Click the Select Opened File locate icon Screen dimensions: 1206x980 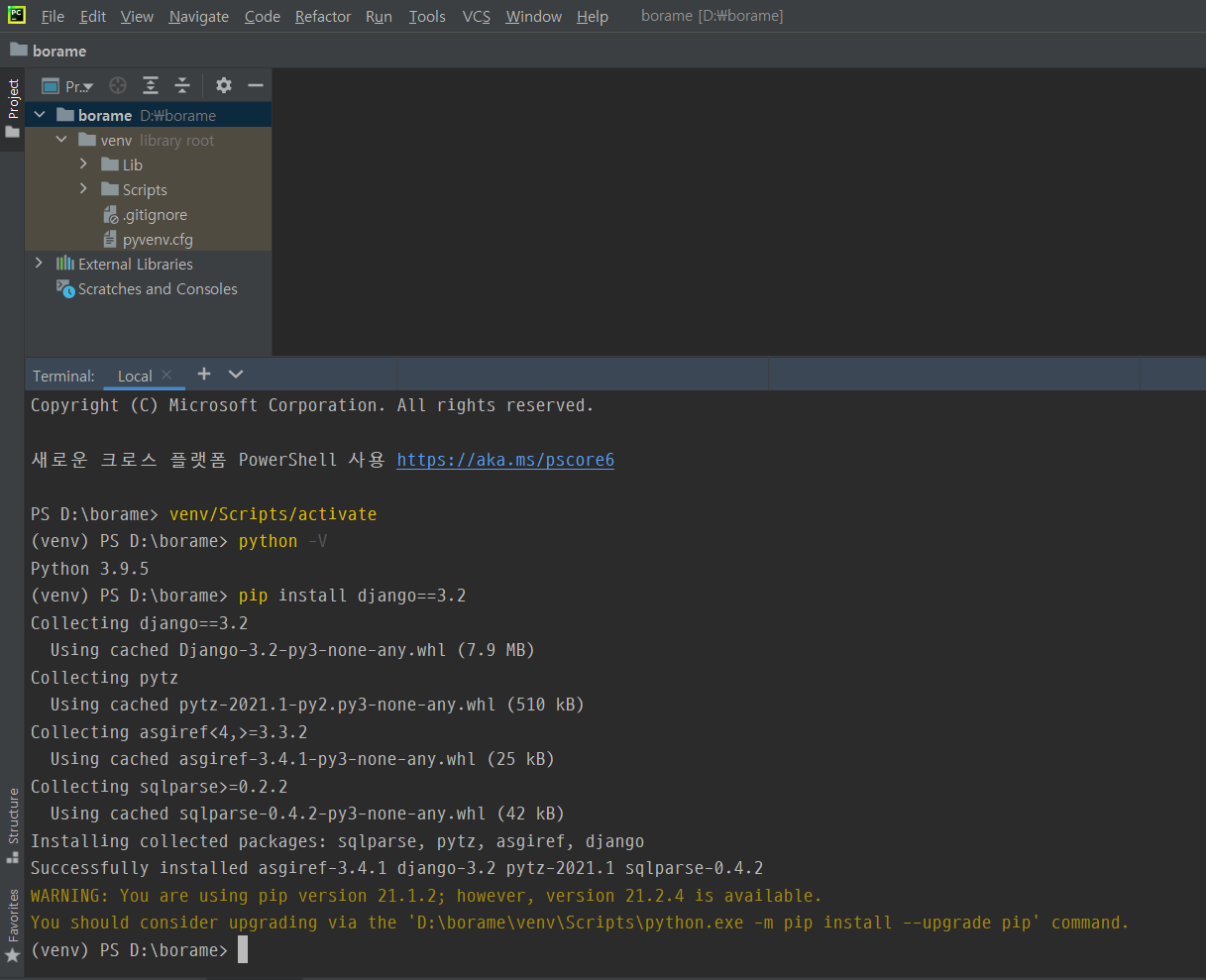pyautogui.click(x=118, y=85)
